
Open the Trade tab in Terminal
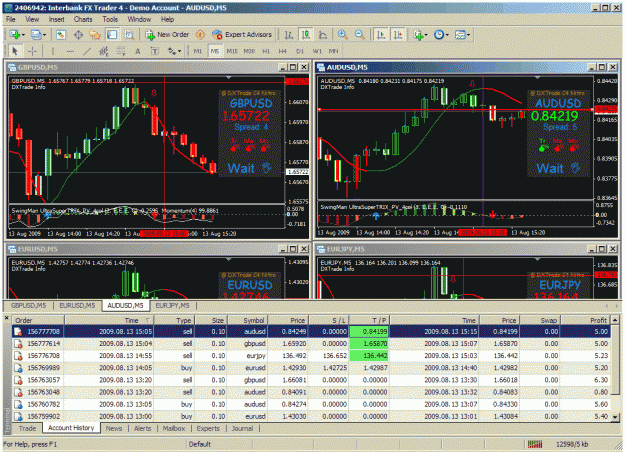pyautogui.click(x=27, y=428)
